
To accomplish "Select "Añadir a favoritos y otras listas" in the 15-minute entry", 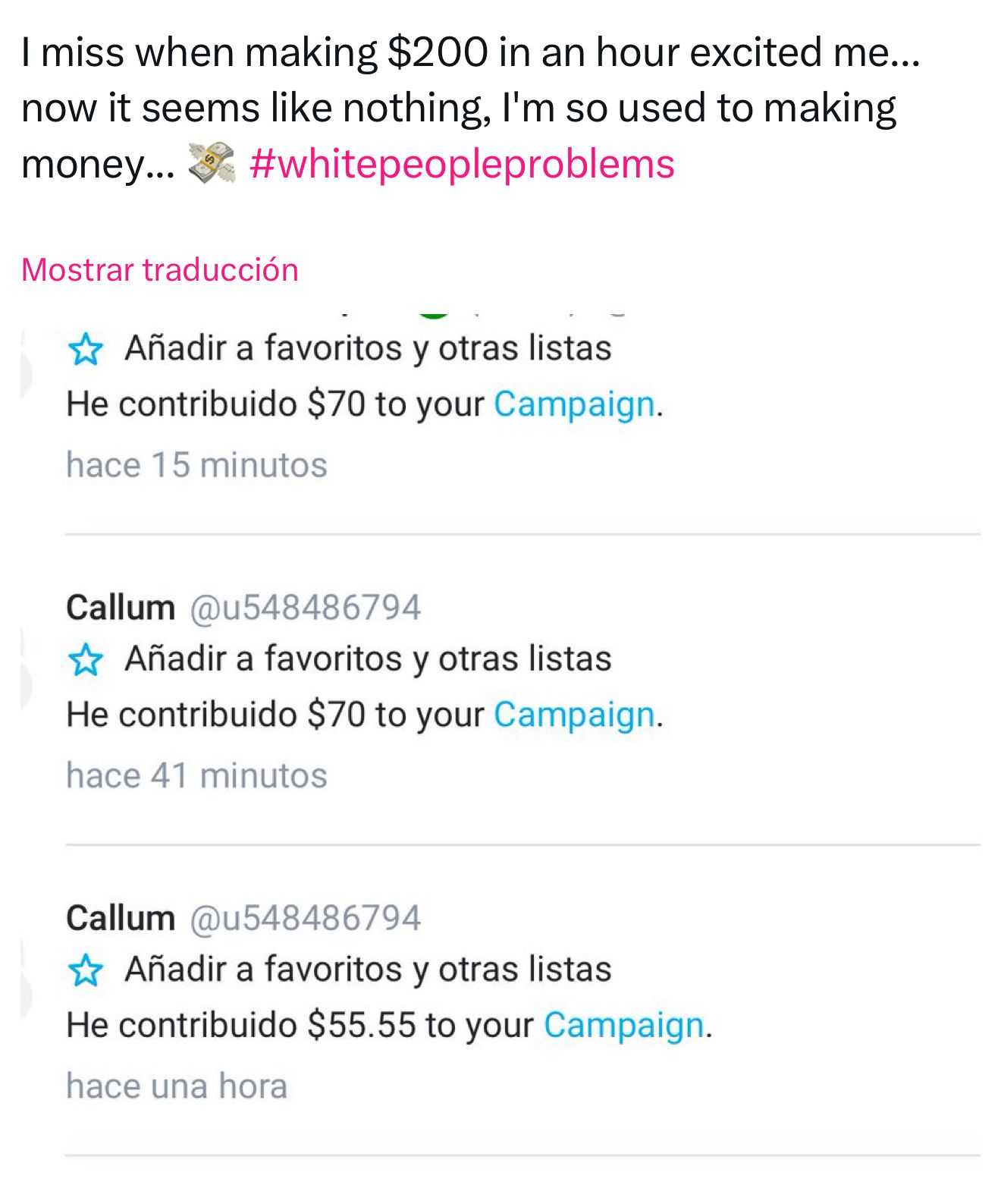I will 368,348.
